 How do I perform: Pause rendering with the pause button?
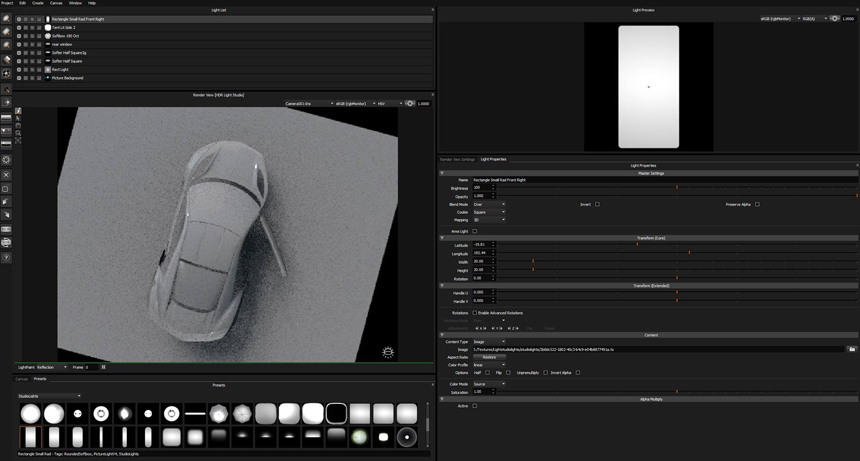pos(103,367)
